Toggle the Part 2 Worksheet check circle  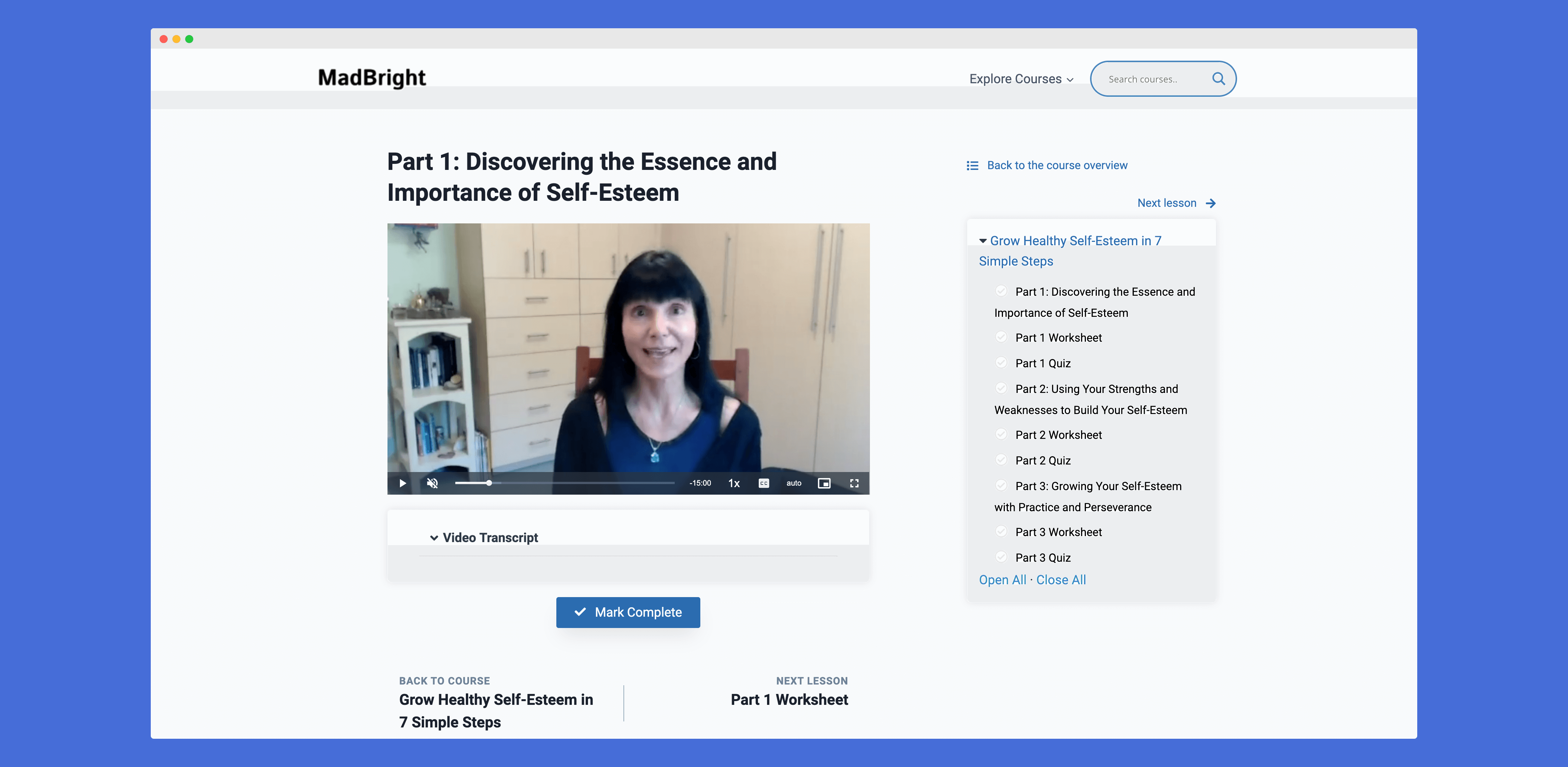1001,434
